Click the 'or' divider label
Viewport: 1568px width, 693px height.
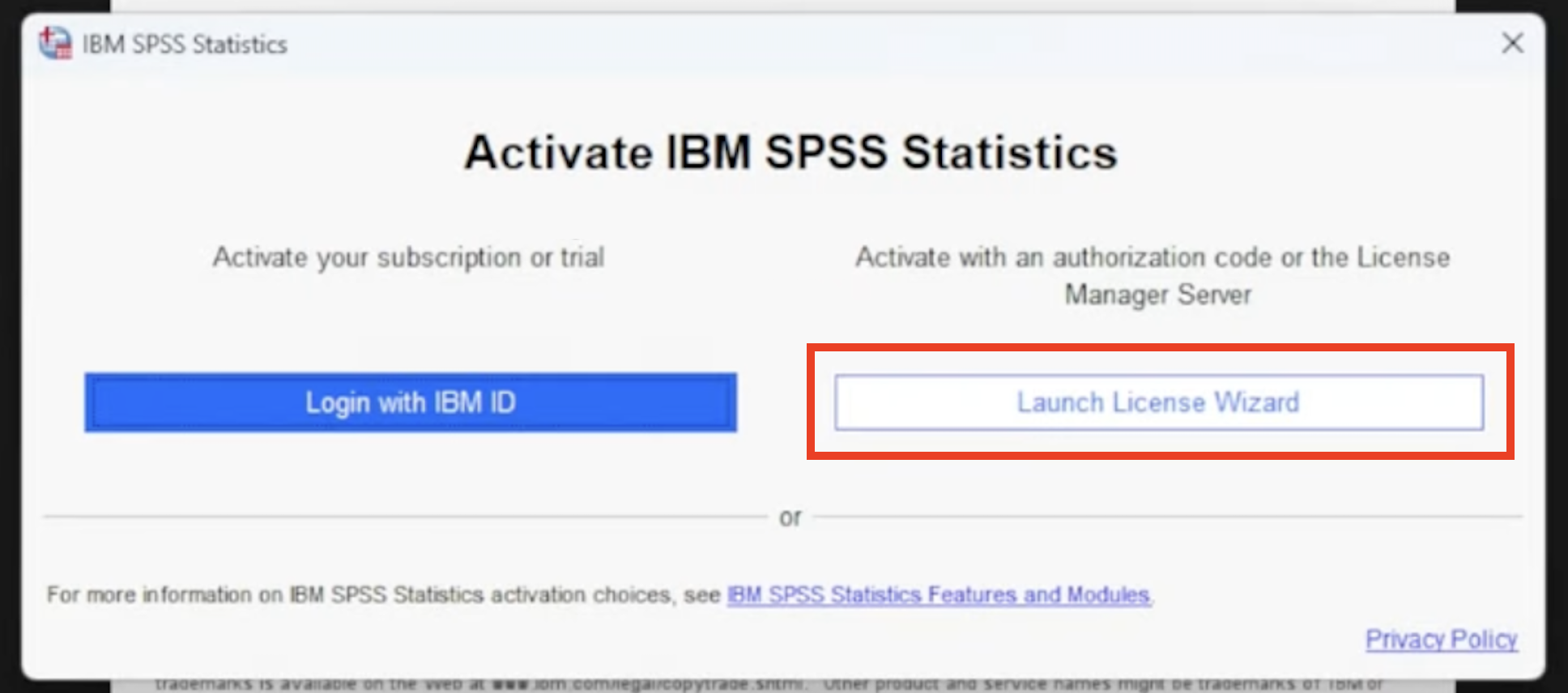tap(790, 517)
